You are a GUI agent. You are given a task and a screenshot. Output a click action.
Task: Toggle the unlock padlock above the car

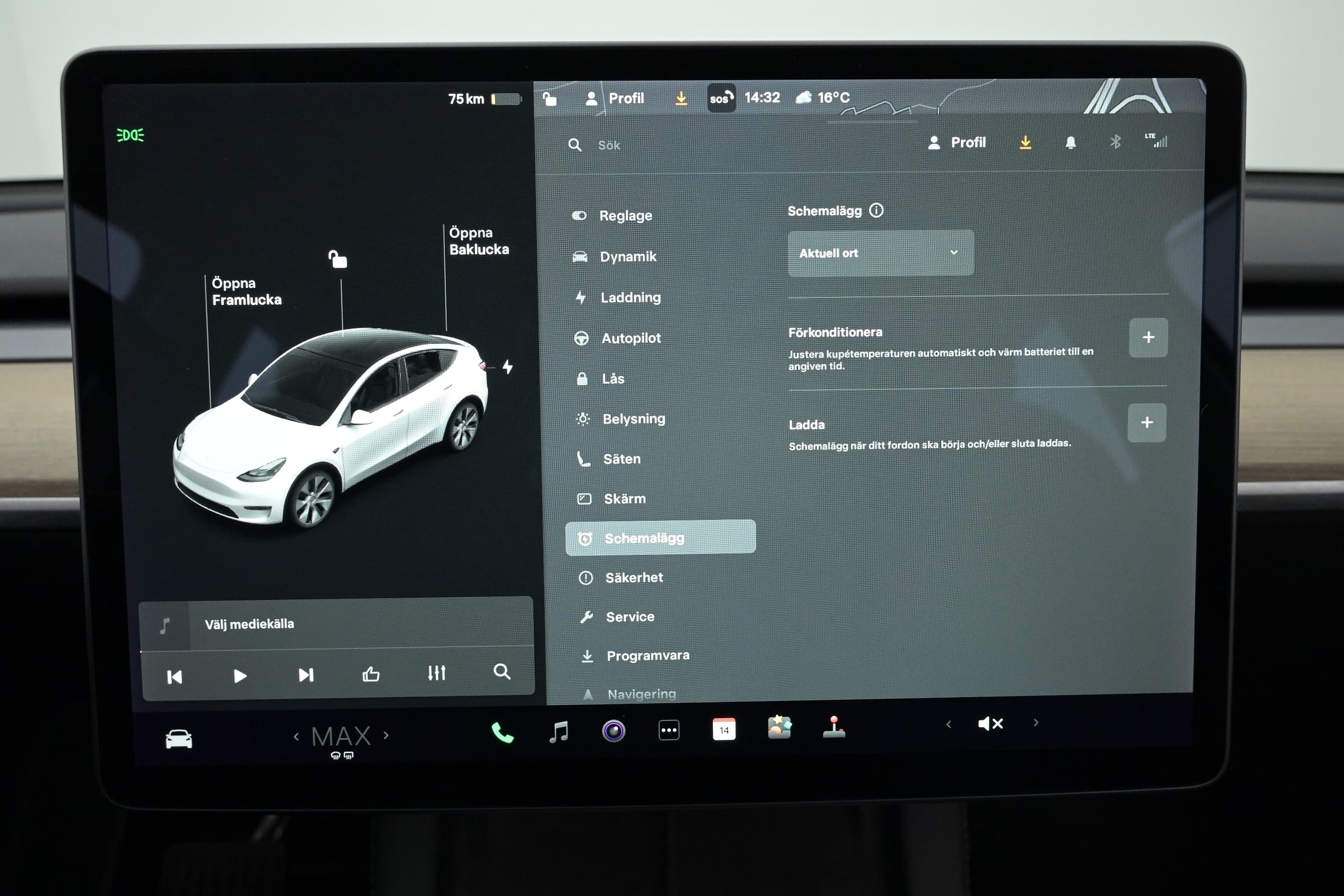pyautogui.click(x=338, y=259)
